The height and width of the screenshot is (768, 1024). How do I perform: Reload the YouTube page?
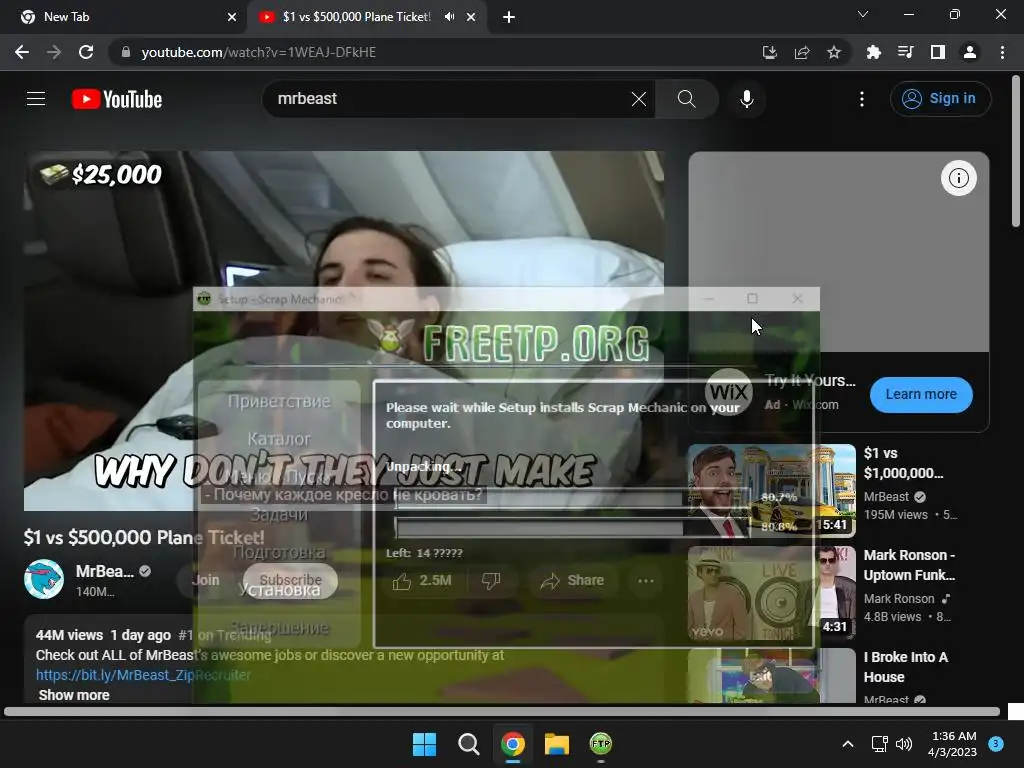[86, 52]
